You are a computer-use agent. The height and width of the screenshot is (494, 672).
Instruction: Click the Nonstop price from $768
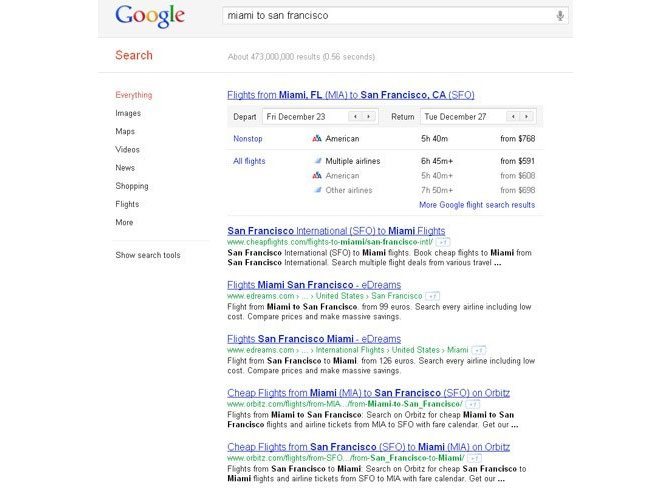click(518, 139)
